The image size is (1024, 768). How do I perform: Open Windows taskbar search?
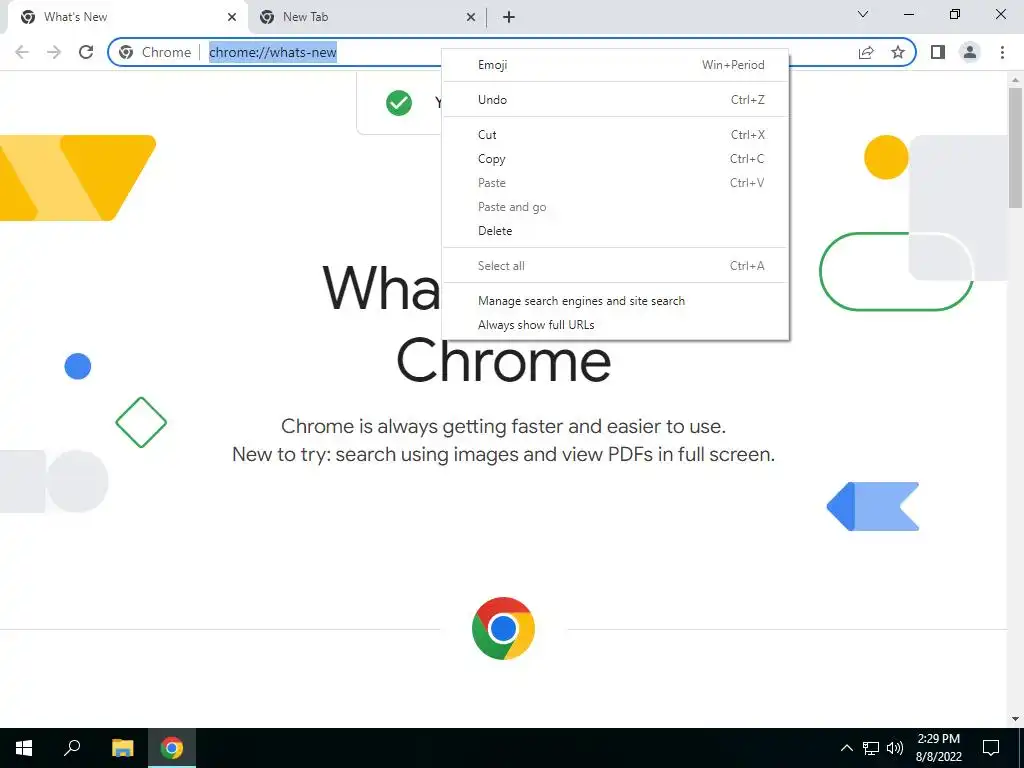72,748
